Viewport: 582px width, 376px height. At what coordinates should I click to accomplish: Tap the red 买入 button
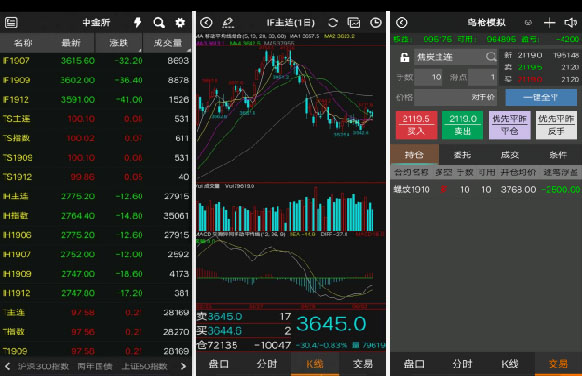click(x=416, y=125)
